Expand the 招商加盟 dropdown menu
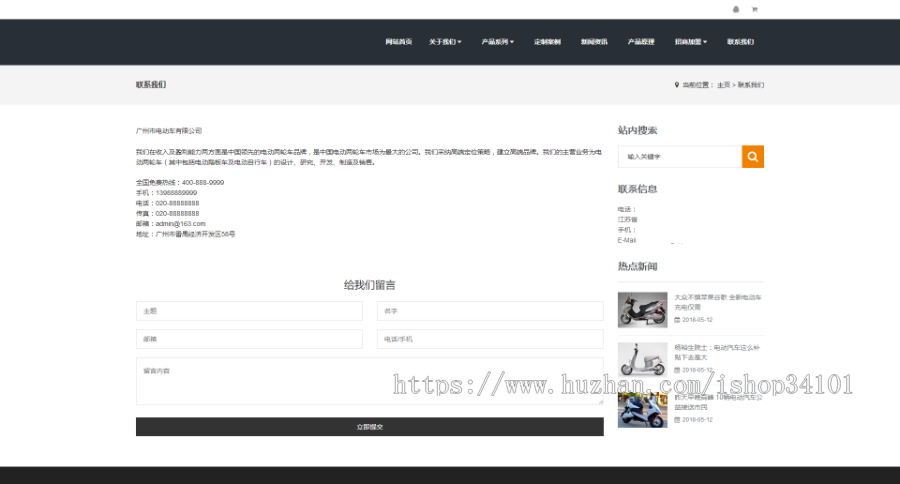The width and height of the screenshot is (900, 484). point(691,41)
